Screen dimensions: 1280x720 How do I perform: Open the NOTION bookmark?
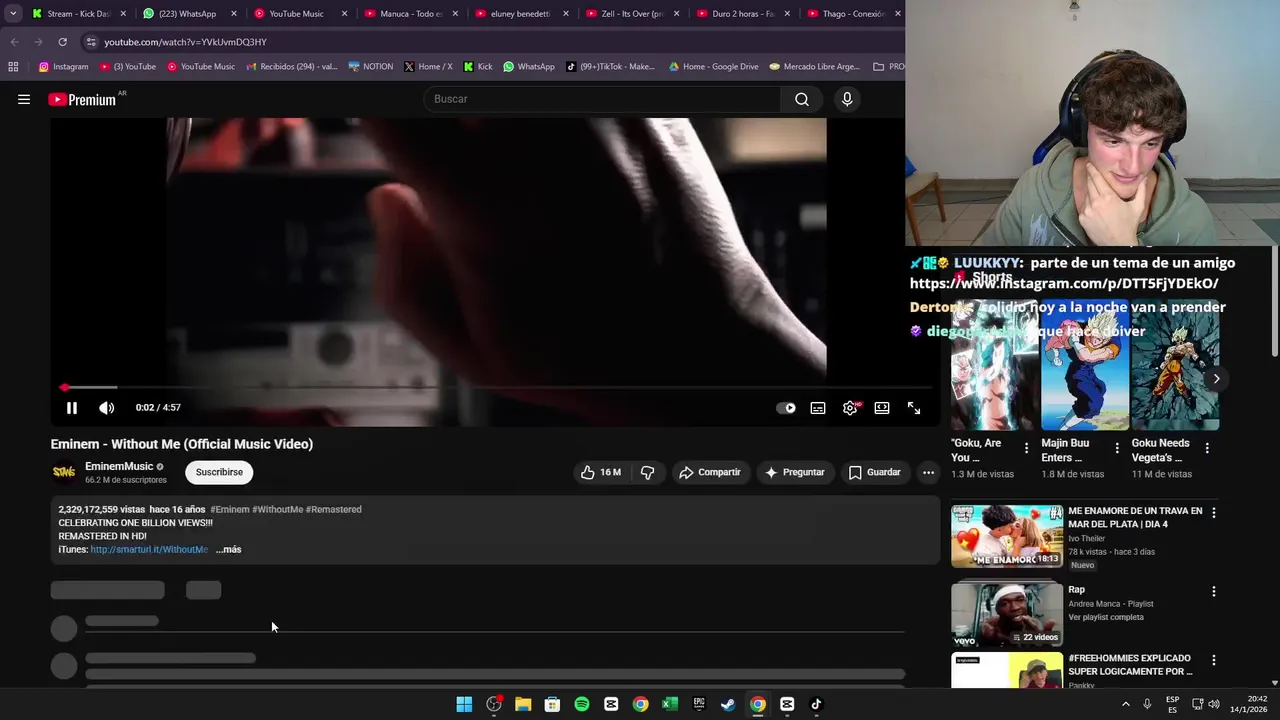coord(371,67)
